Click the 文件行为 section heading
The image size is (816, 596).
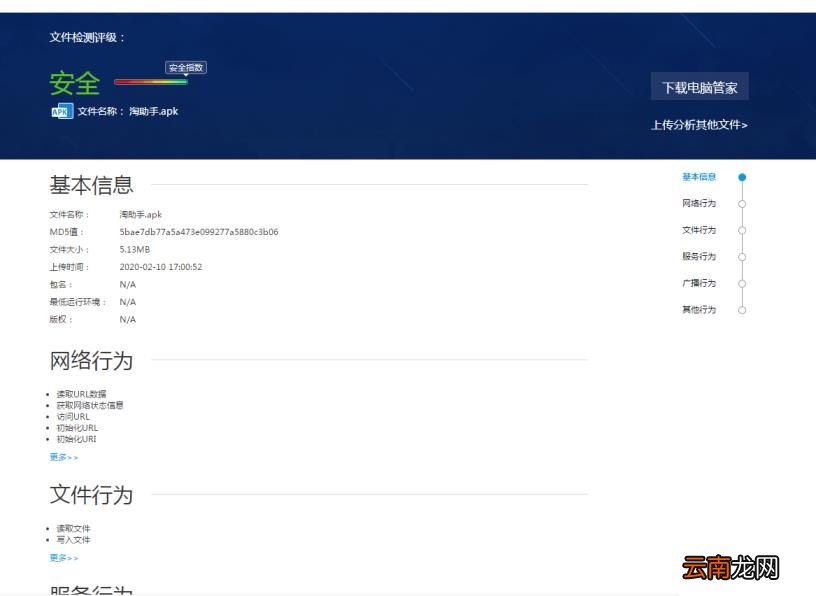pos(92,494)
